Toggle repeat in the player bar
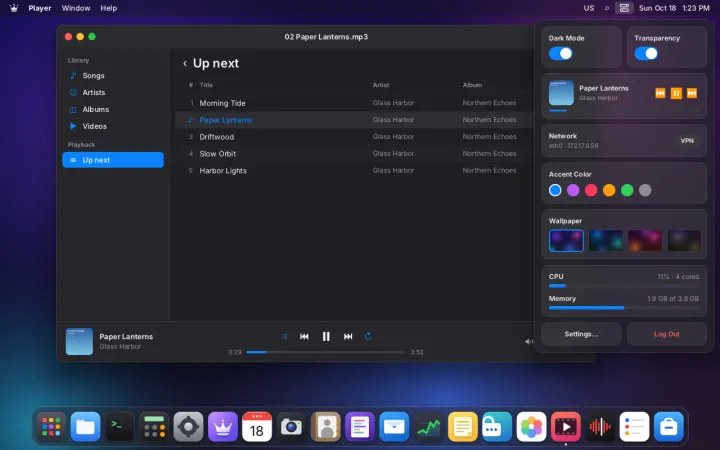 coord(368,337)
